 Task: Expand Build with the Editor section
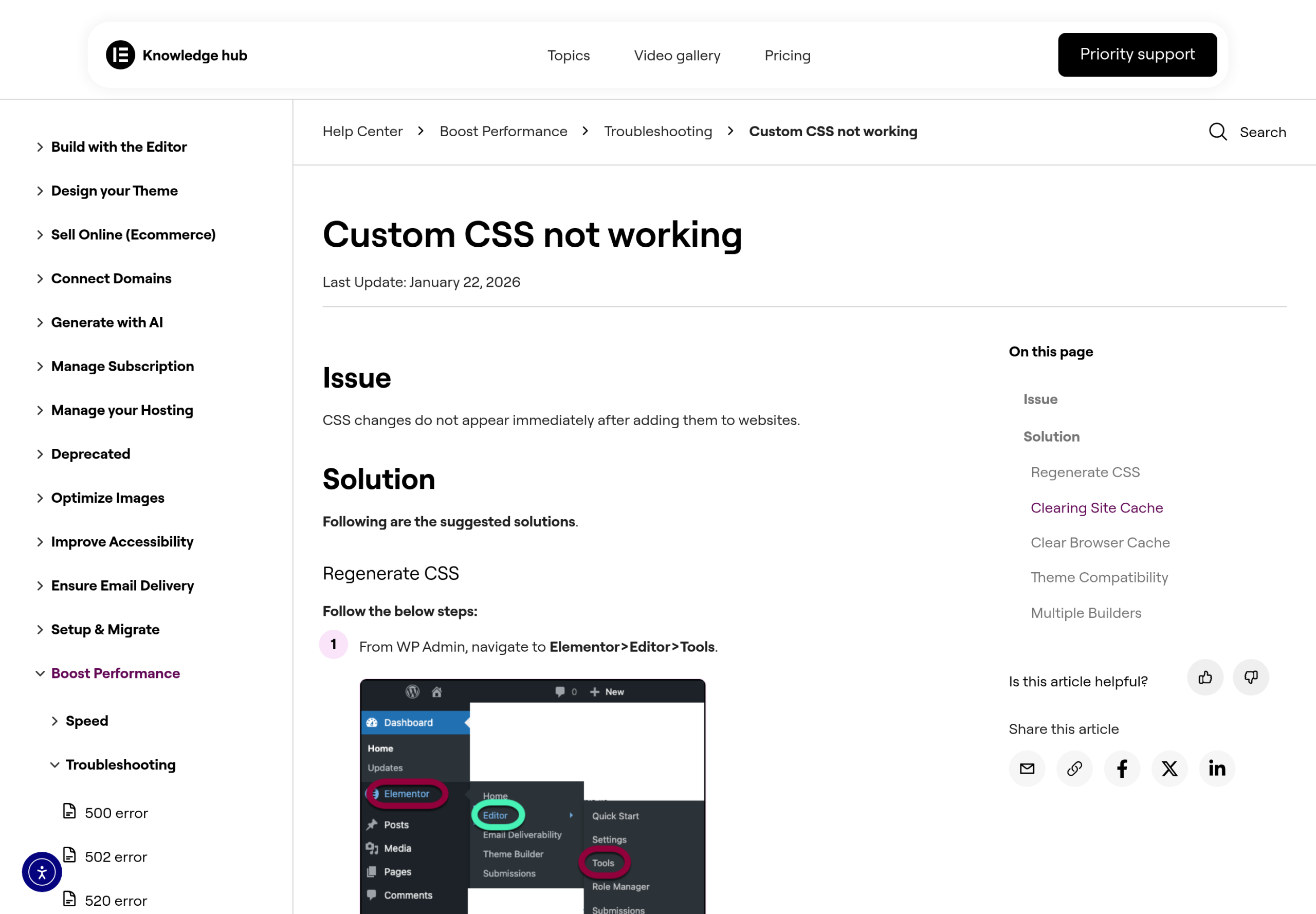pos(40,147)
